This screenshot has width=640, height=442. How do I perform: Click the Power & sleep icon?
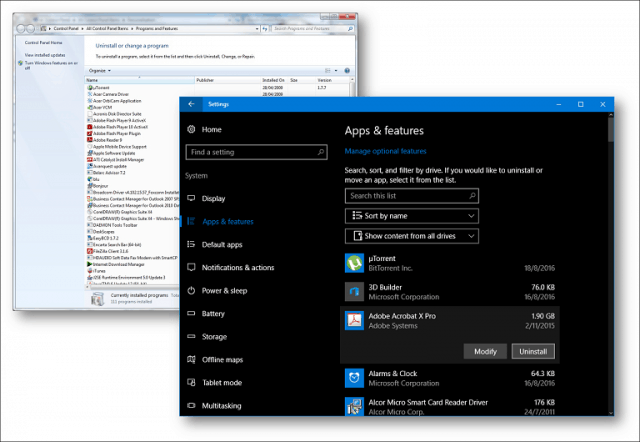191,290
